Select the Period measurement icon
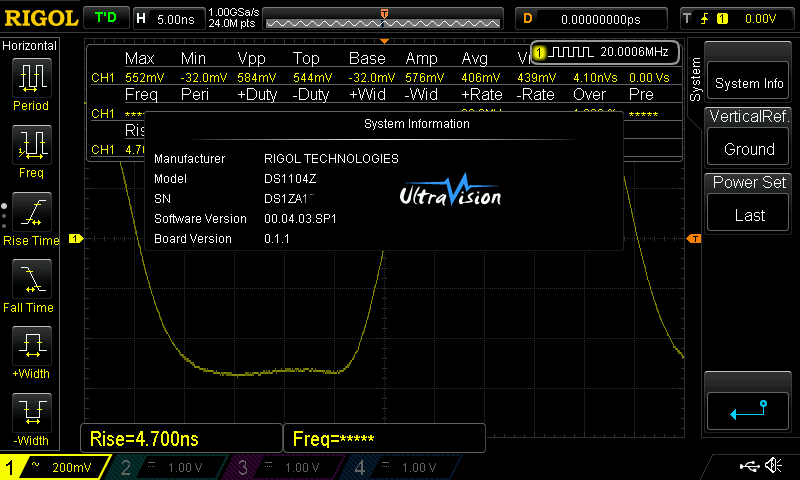The width and height of the screenshot is (800, 480). pos(32,78)
